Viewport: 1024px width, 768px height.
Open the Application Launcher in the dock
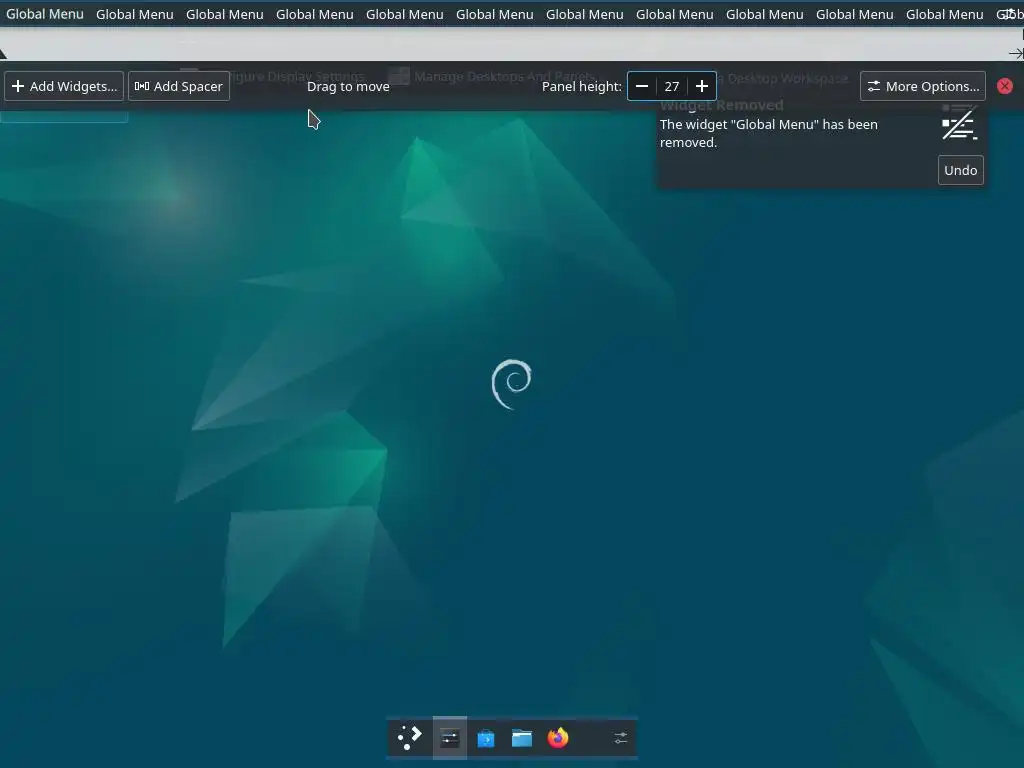pos(409,738)
